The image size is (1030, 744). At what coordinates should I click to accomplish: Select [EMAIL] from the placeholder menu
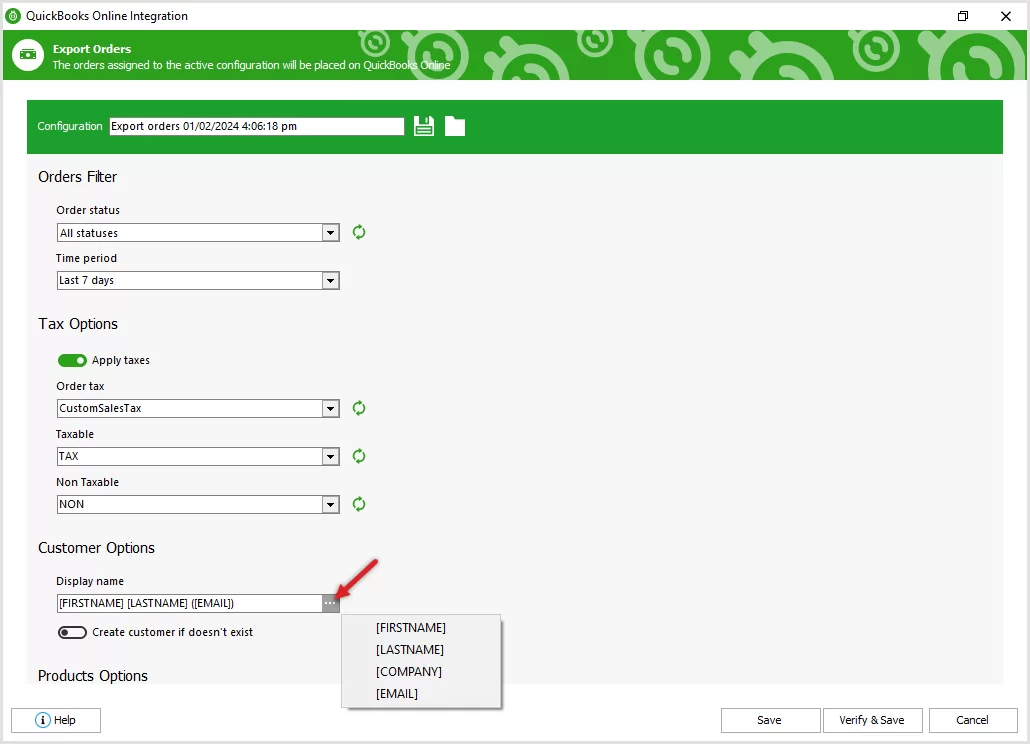(x=397, y=693)
